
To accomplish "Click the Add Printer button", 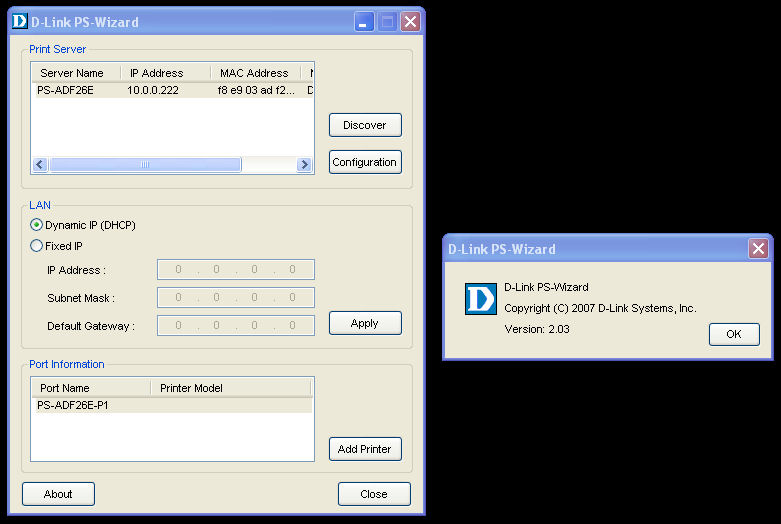I will pos(365,449).
